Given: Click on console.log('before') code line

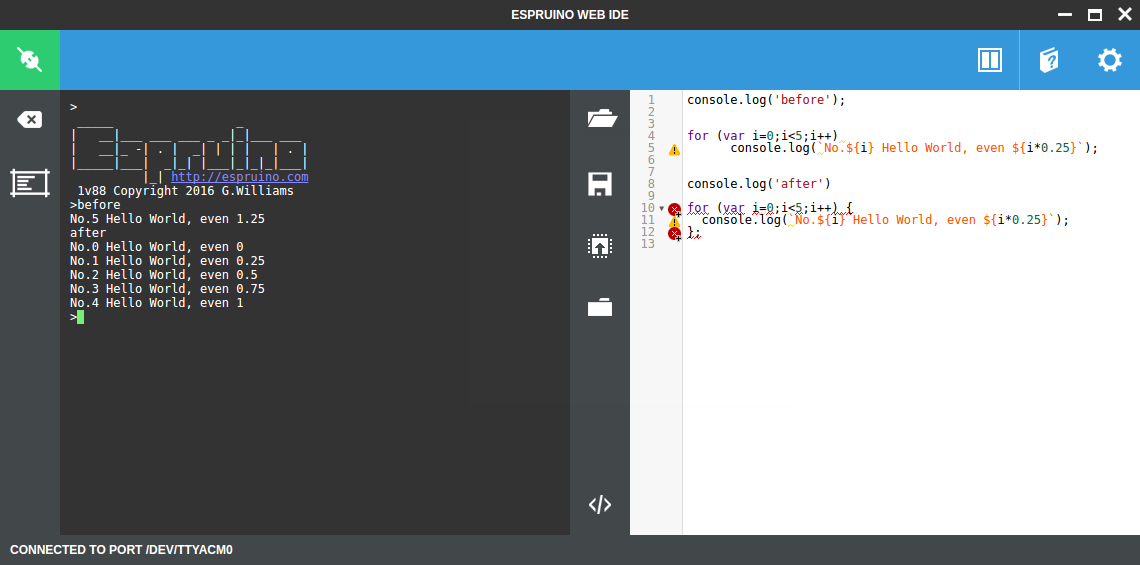Looking at the screenshot, I should (766, 100).
